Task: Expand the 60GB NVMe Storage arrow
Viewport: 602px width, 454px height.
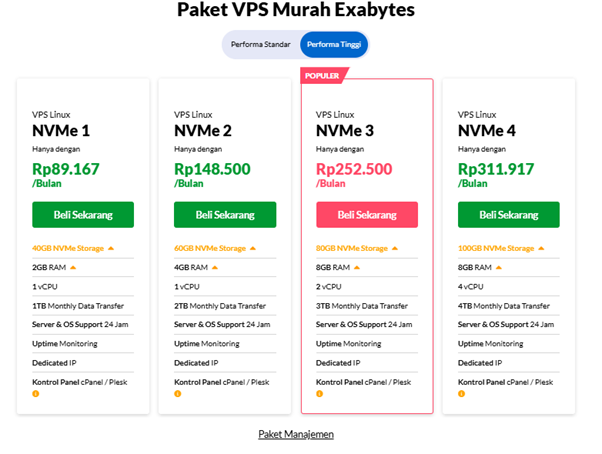Action: click(x=254, y=249)
